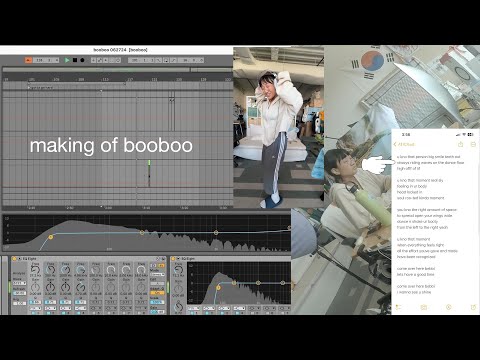Tap the share icon in Notes

pos(461,144)
